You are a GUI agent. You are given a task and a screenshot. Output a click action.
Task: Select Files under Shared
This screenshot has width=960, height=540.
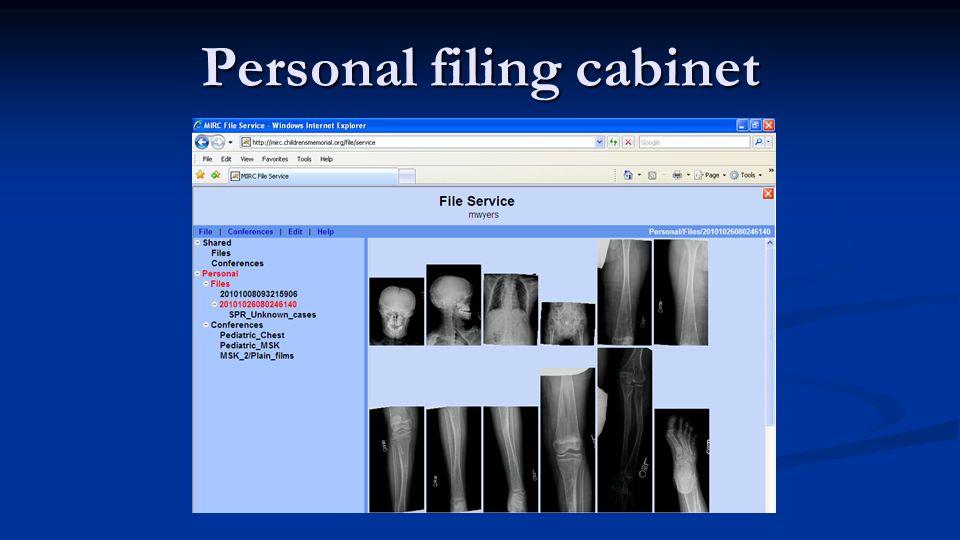[x=220, y=253]
